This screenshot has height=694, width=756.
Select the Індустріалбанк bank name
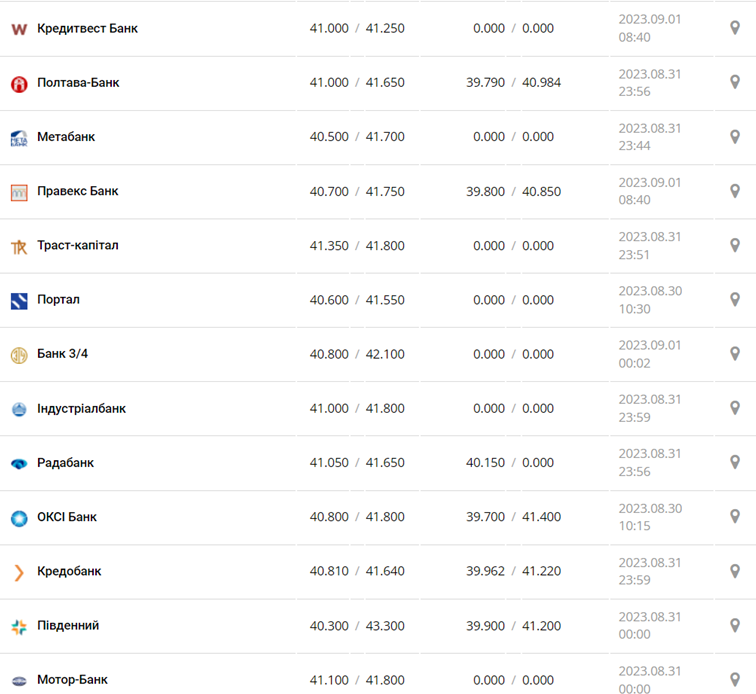click(81, 408)
